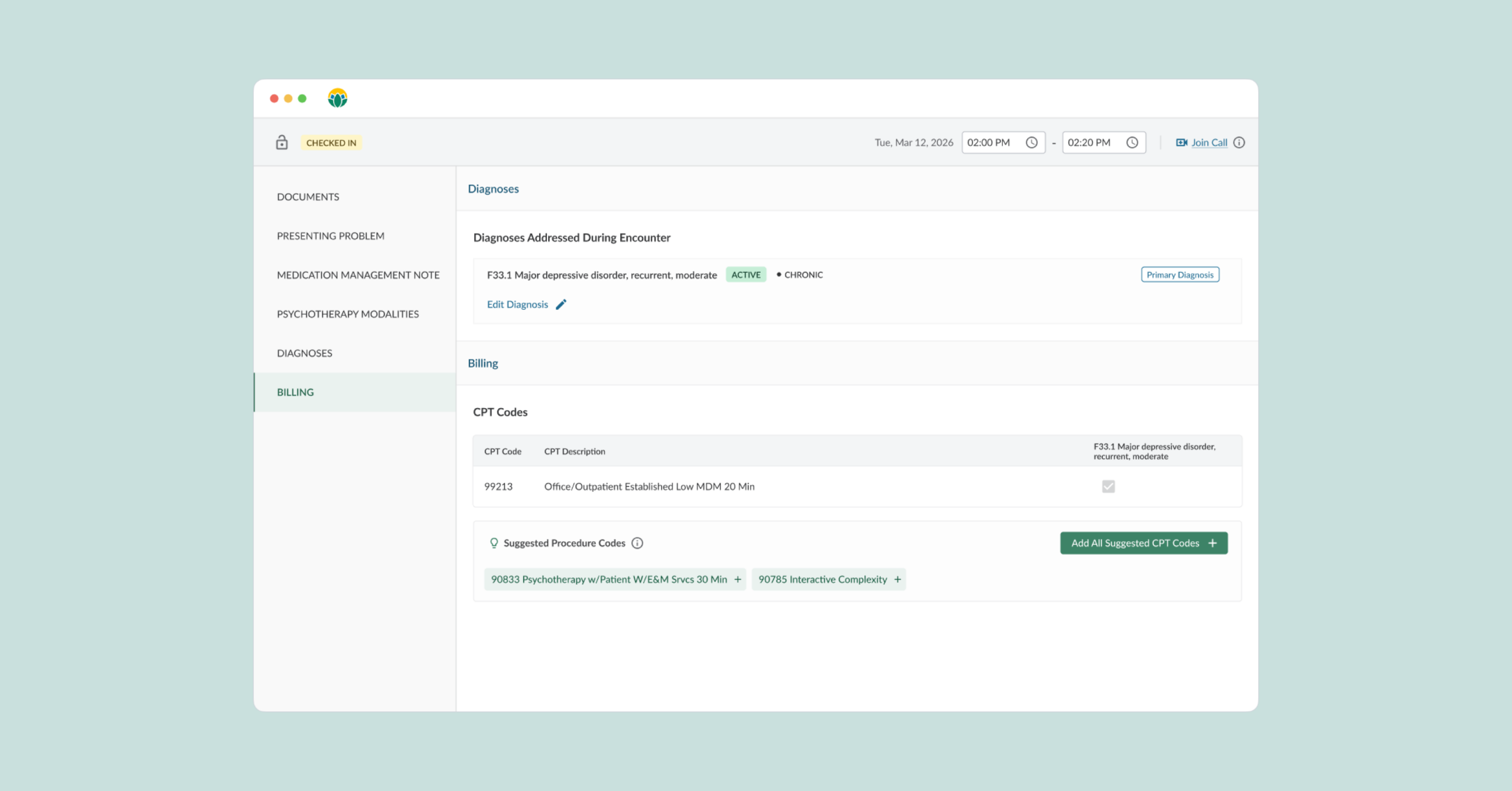Click the Join Call link
Image resolution: width=1512 pixels, height=791 pixels.
[x=1209, y=142]
